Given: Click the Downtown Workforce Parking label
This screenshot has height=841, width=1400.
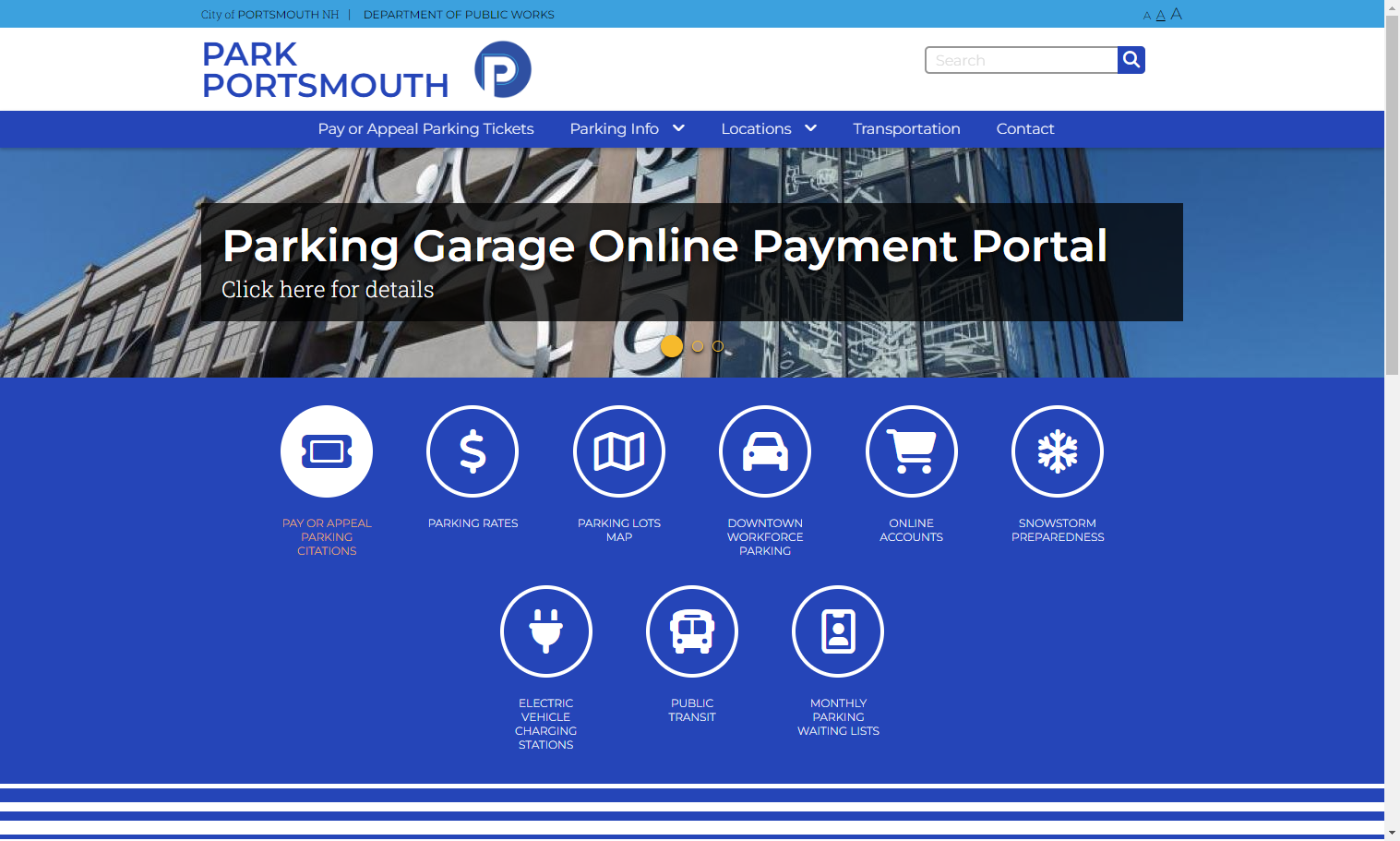Looking at the screenshot, I should pos(765,537).
